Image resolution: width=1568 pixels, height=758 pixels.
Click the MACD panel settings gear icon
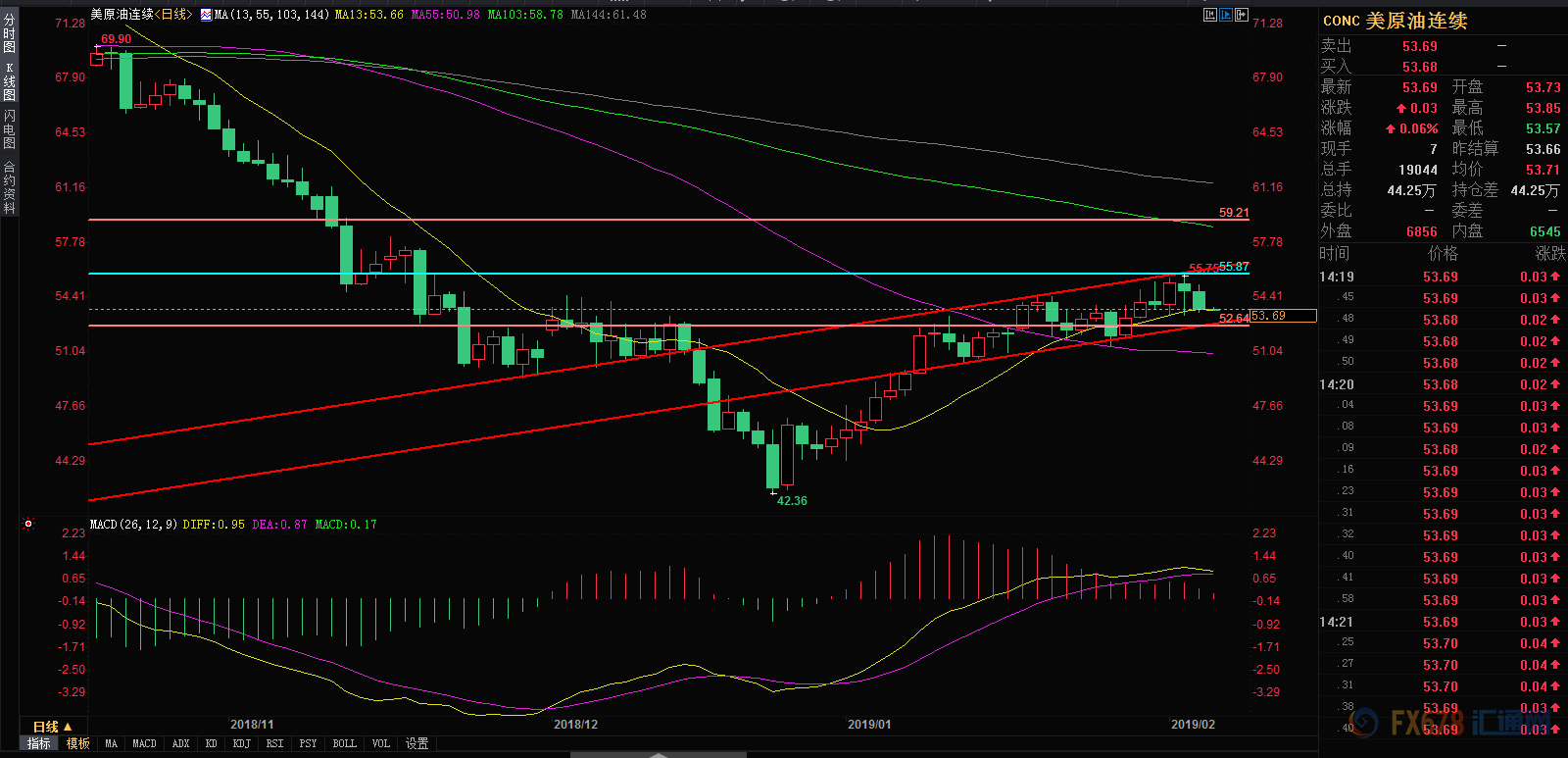pos(28,524)
